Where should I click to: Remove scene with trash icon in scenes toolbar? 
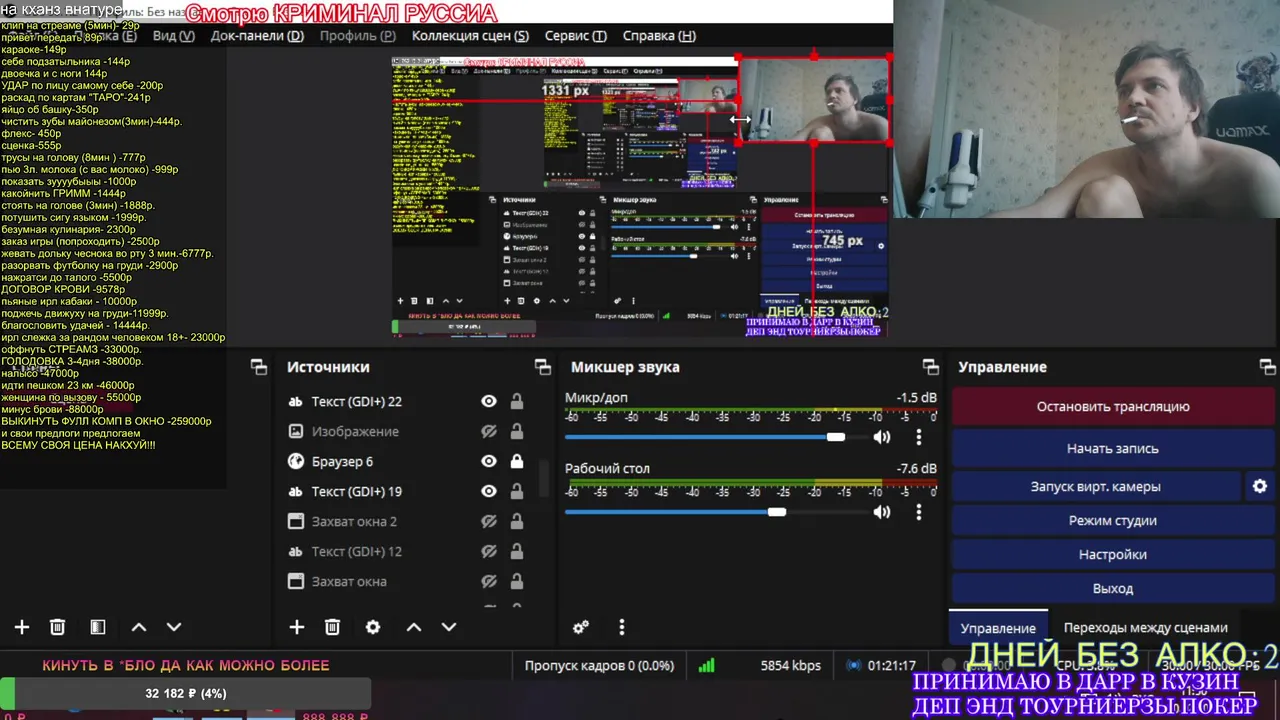pos(58,627)
